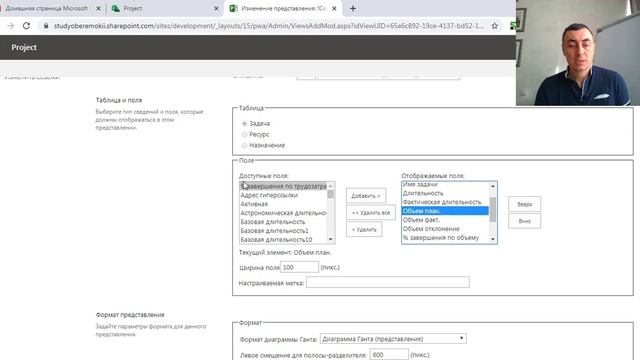The height and width of the screenshot is (360, 640).
Task: Switch to Изменение представления browser tab
Action: click(283, 8)
